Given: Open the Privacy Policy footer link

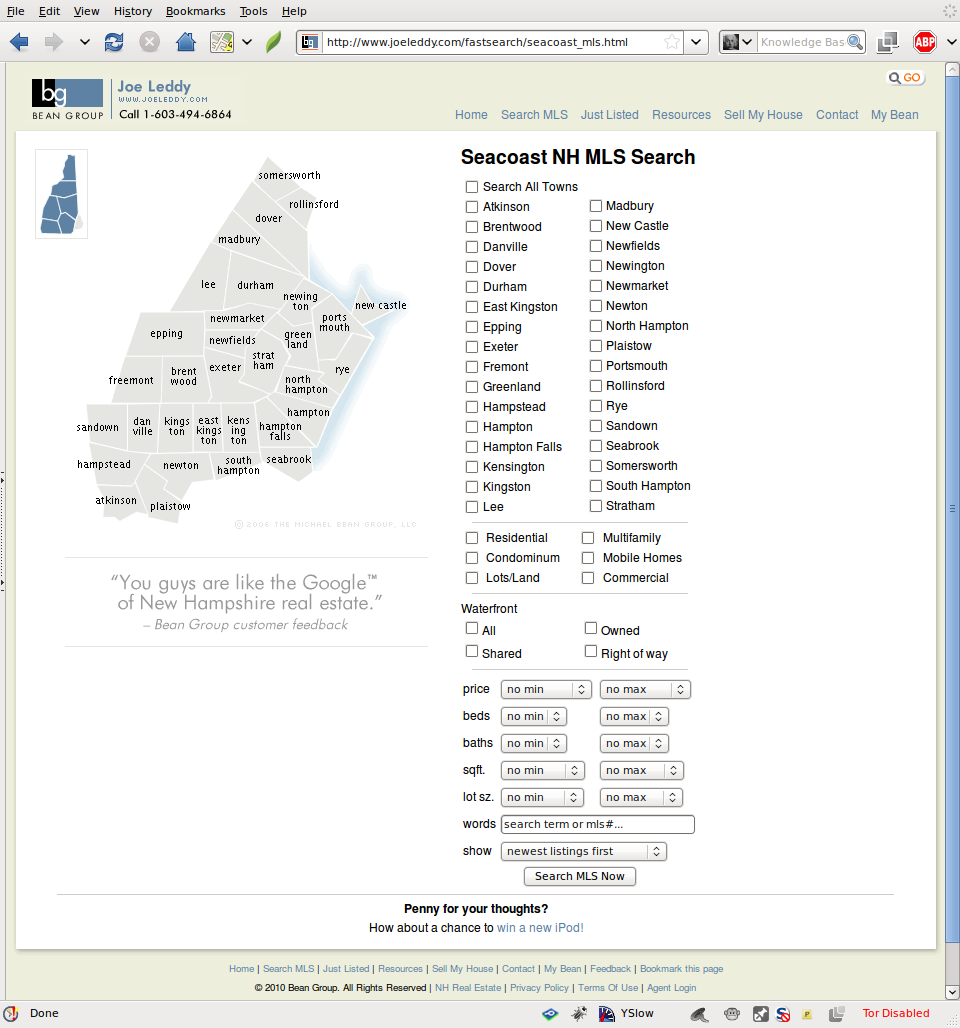Looking at the screenshot, I should [539, 988].
